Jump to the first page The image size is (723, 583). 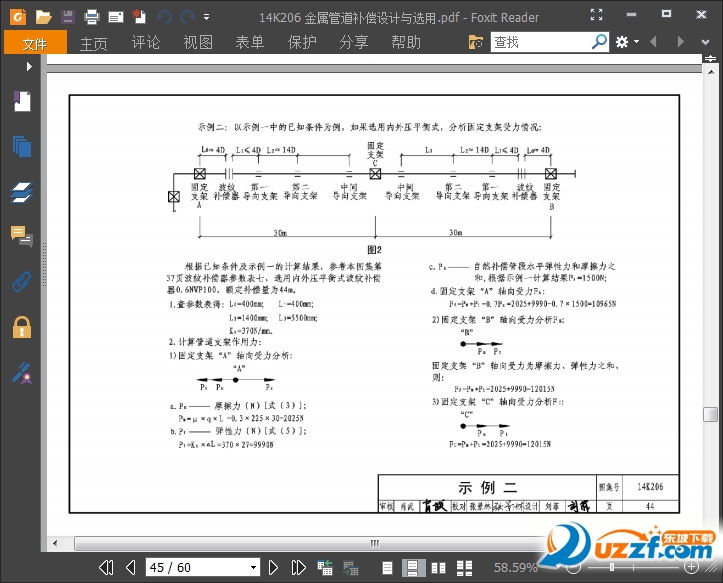click(106, 567)
